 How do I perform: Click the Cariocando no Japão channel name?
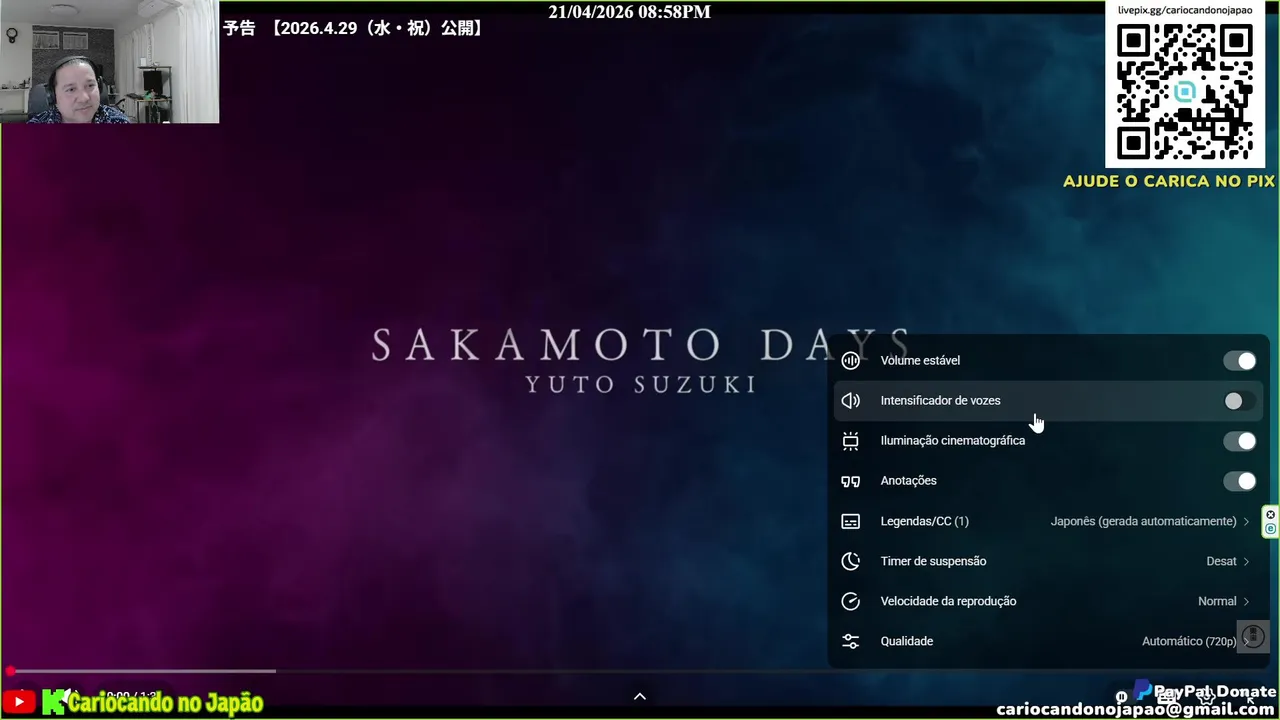point(166,703)
